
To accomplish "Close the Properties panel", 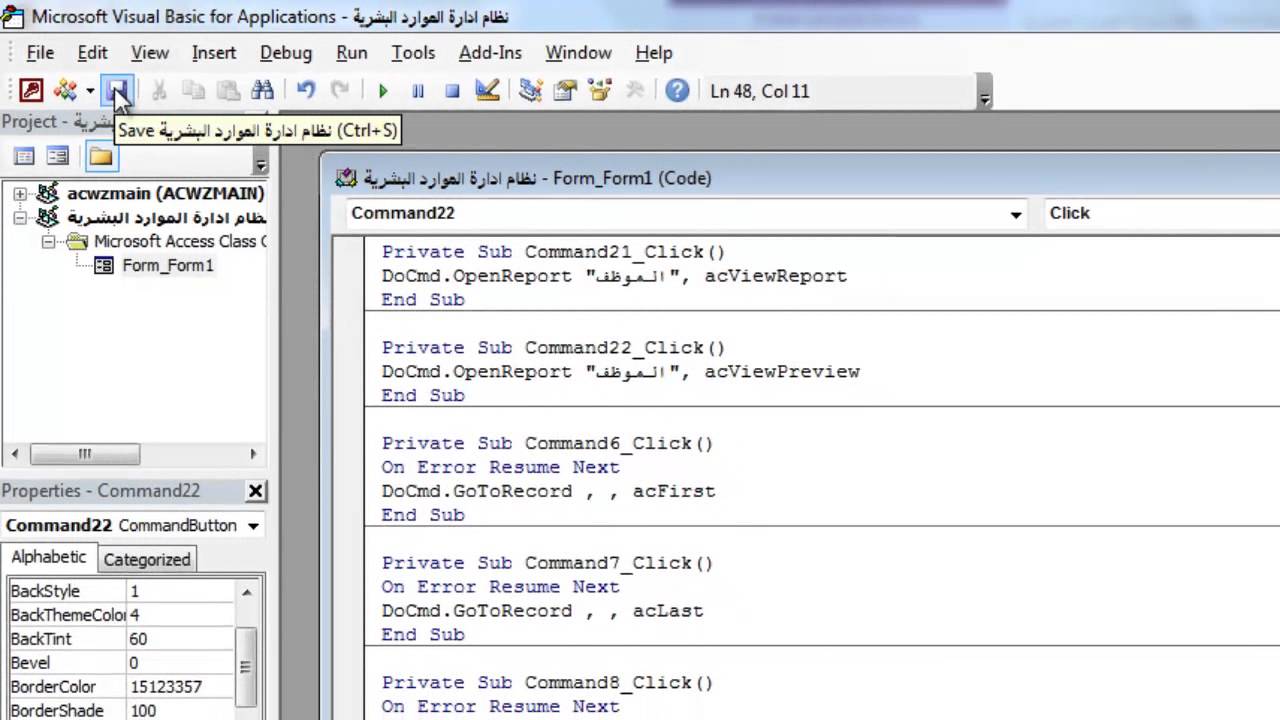I will coord(256,491).
